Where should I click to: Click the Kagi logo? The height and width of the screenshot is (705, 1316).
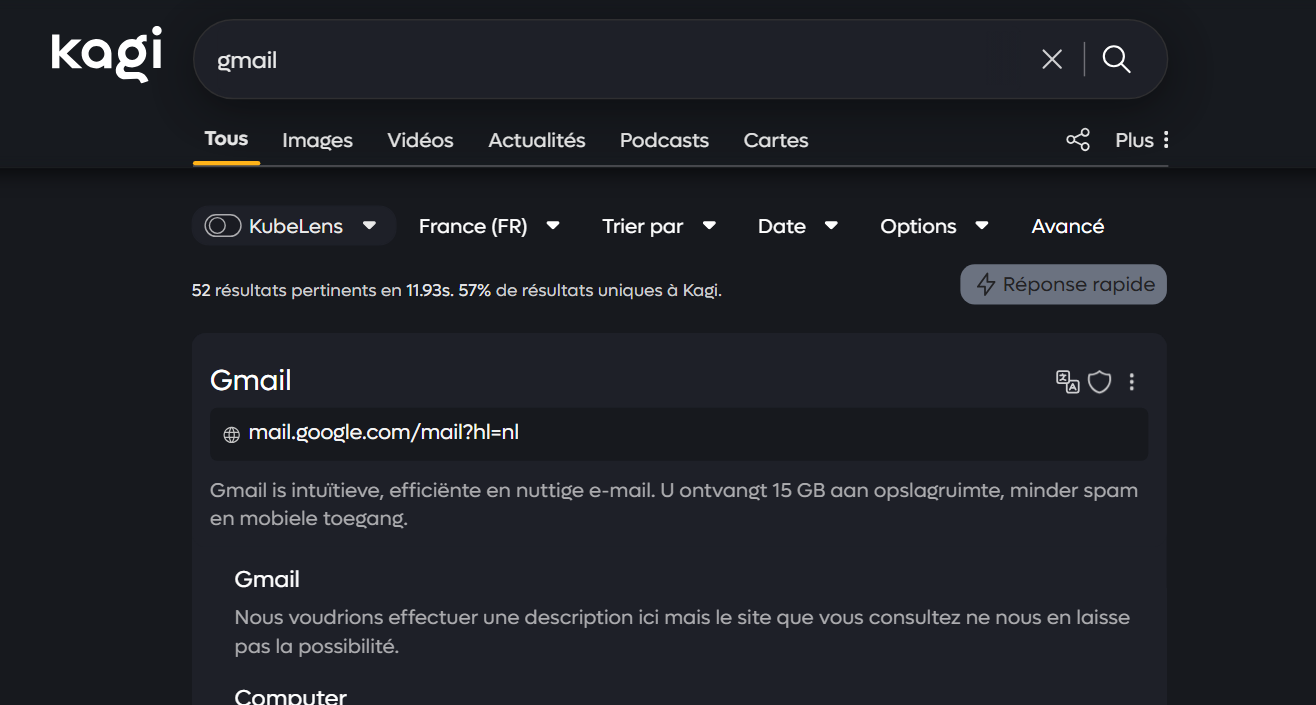tap(106, 54)
